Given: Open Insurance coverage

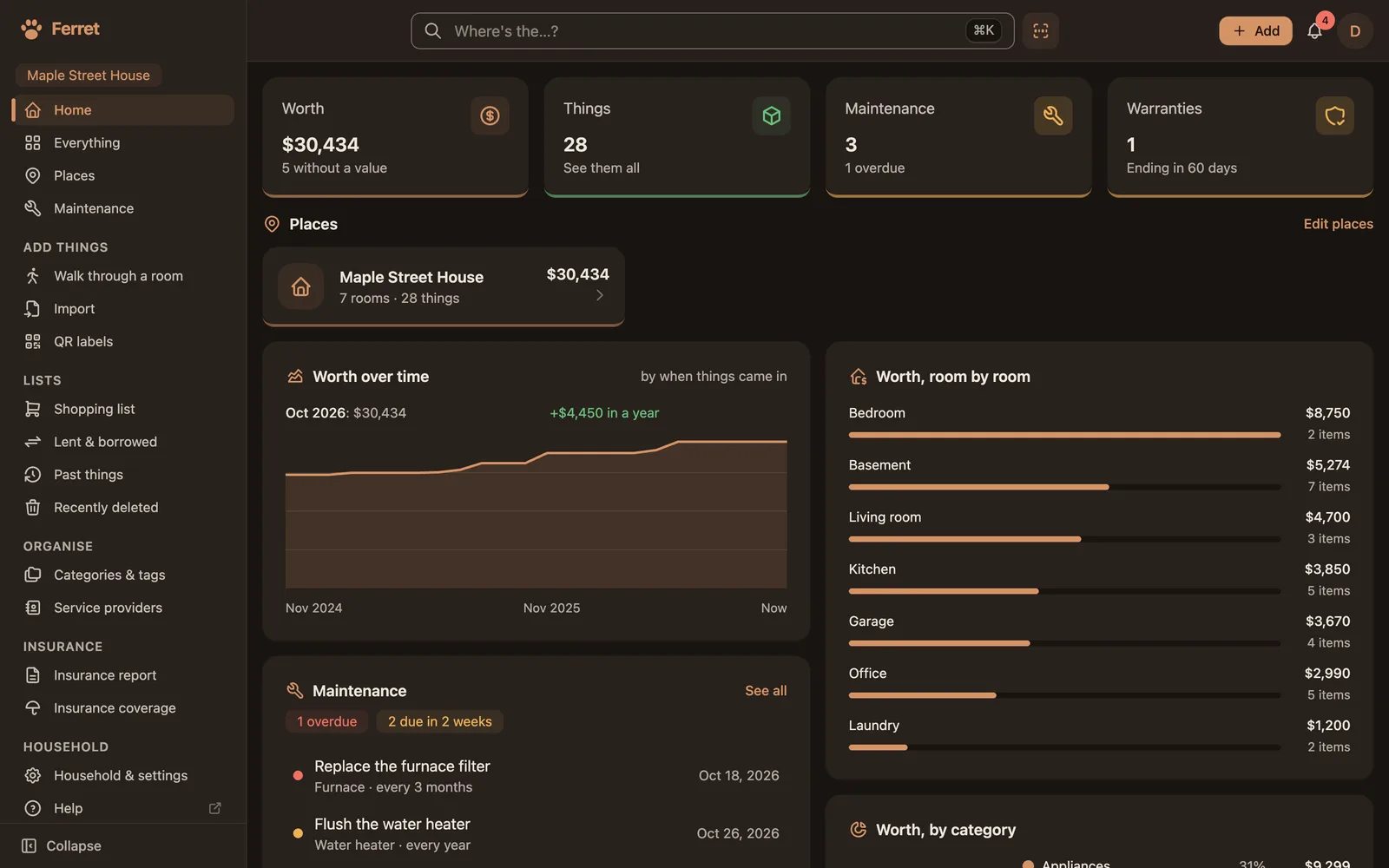Looking at the screenshot, I should pyautogui.click(x=123, y=708).
